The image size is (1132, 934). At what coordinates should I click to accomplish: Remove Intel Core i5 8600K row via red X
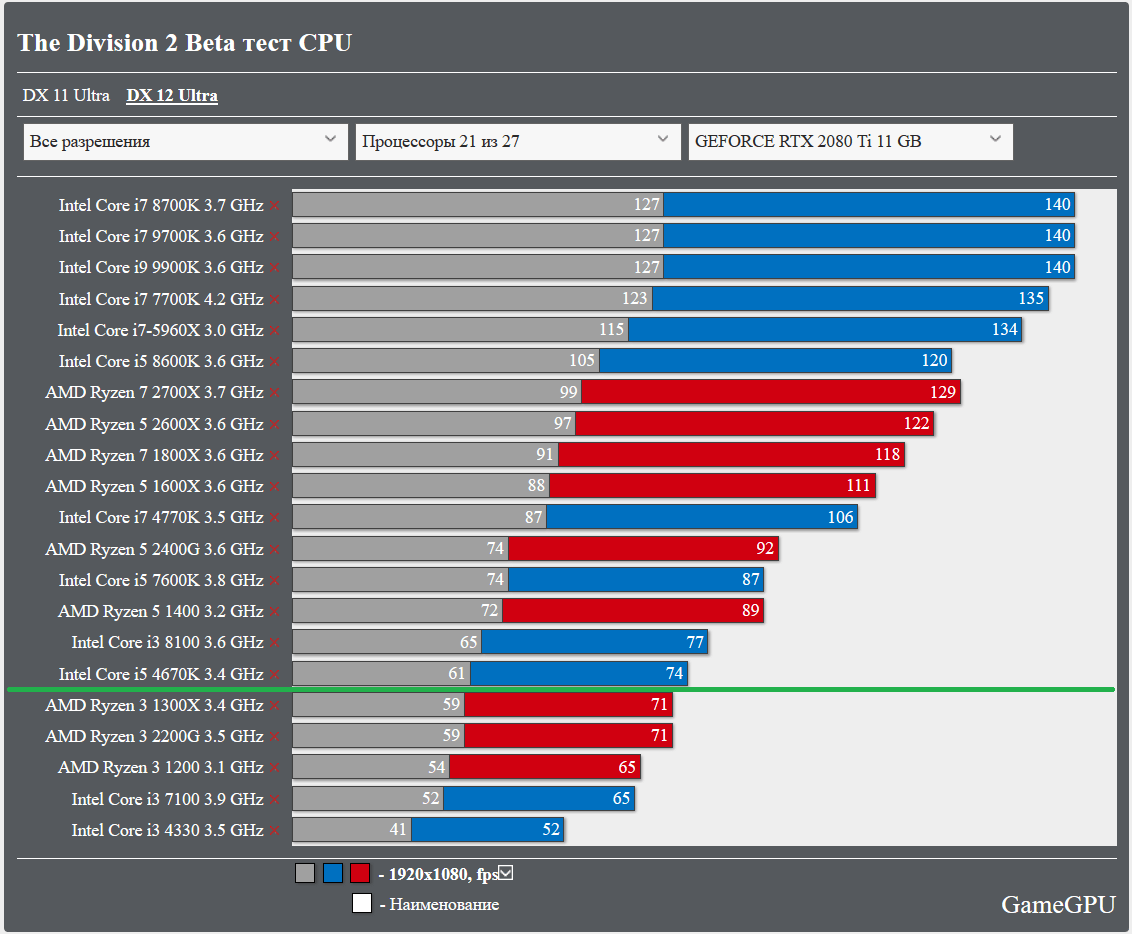275,362
